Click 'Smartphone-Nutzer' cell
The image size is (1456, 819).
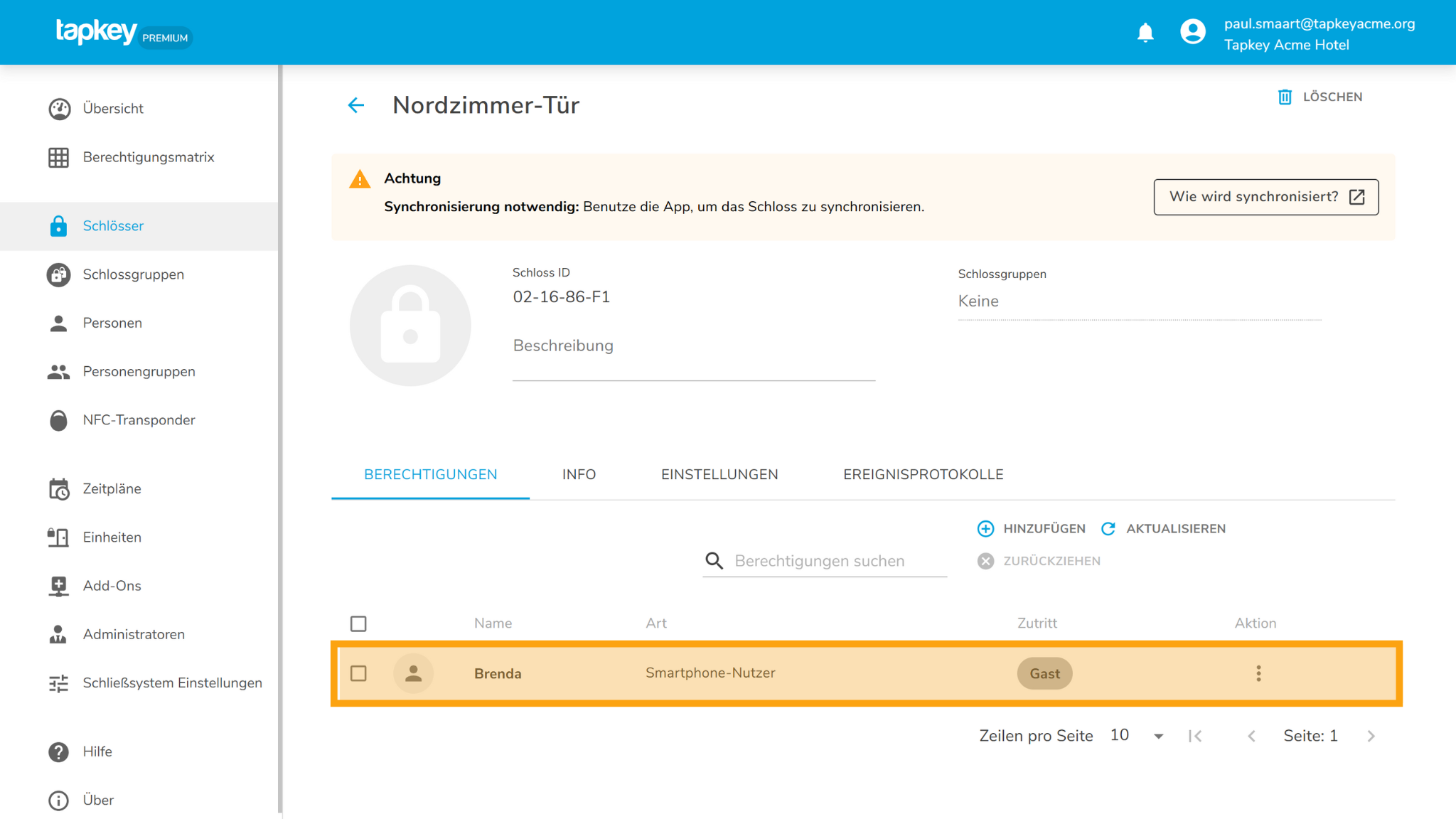click(710, 673)
